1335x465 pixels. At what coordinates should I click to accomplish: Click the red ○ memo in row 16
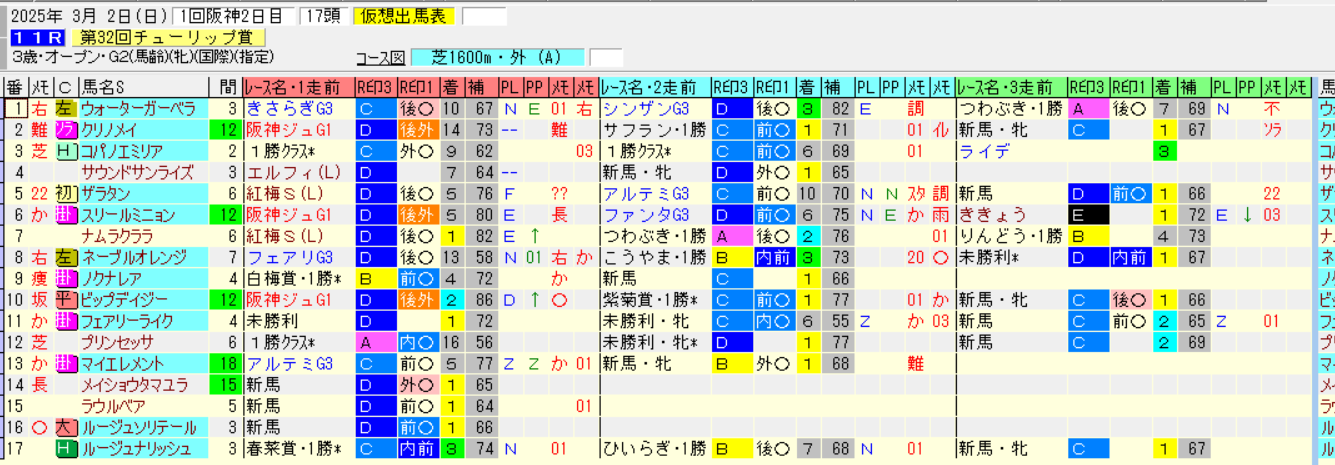click(x=41, y=428)
